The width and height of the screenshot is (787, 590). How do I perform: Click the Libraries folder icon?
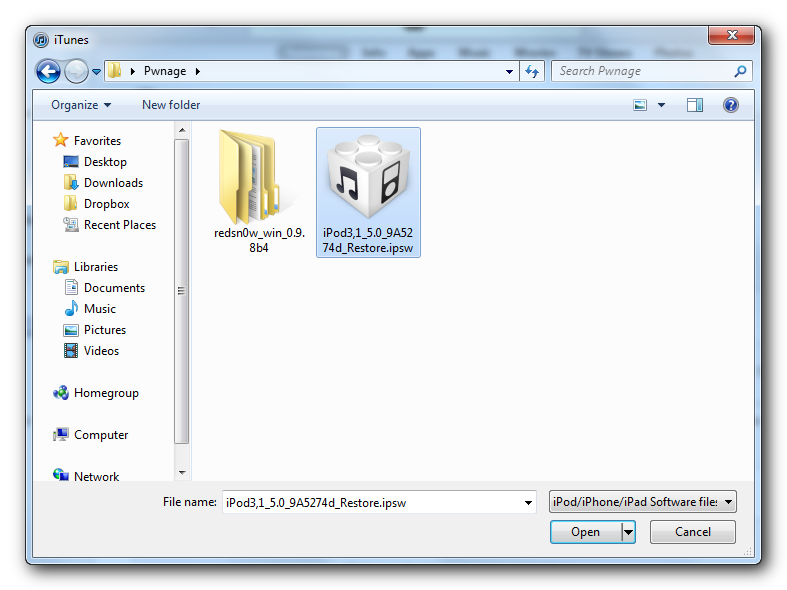[x=61, y=267]
